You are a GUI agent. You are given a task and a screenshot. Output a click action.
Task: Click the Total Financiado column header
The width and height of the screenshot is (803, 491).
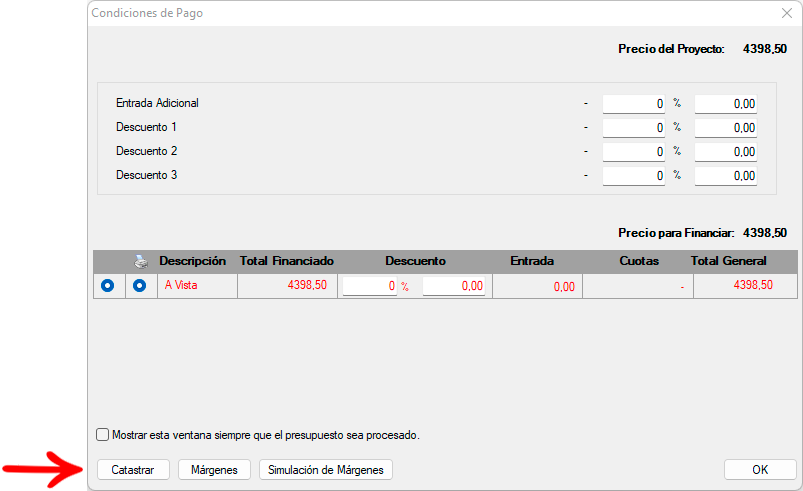coord(287,261)
